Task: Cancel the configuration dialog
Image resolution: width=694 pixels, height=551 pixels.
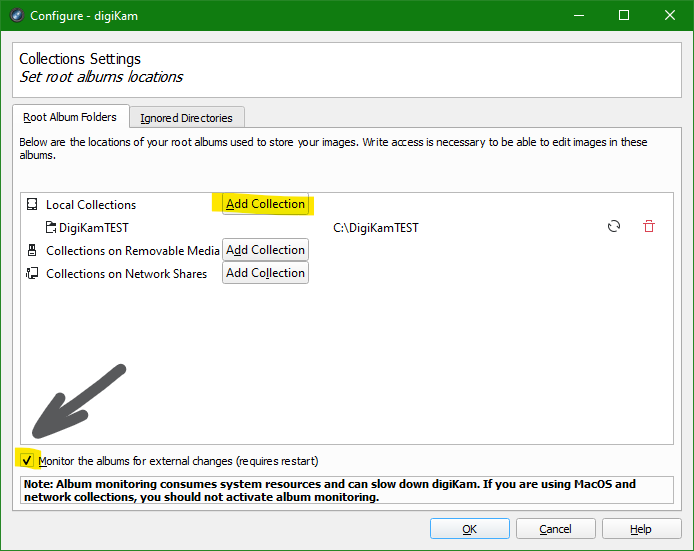Action: pyautogui.click(x=555, y=529)
